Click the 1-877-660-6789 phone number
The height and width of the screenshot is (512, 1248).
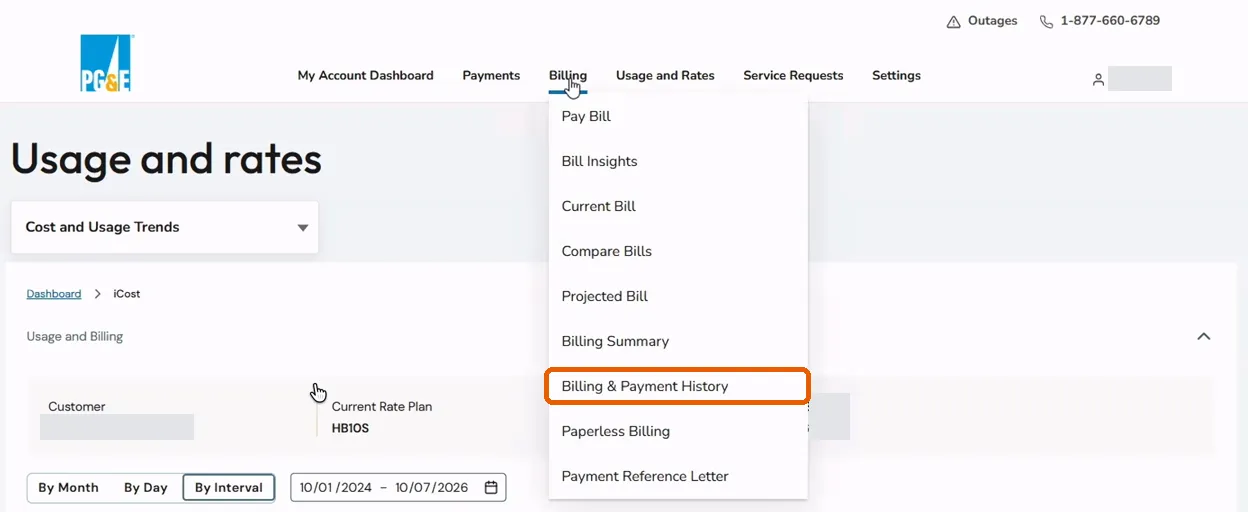click(x=1110, y=21)
